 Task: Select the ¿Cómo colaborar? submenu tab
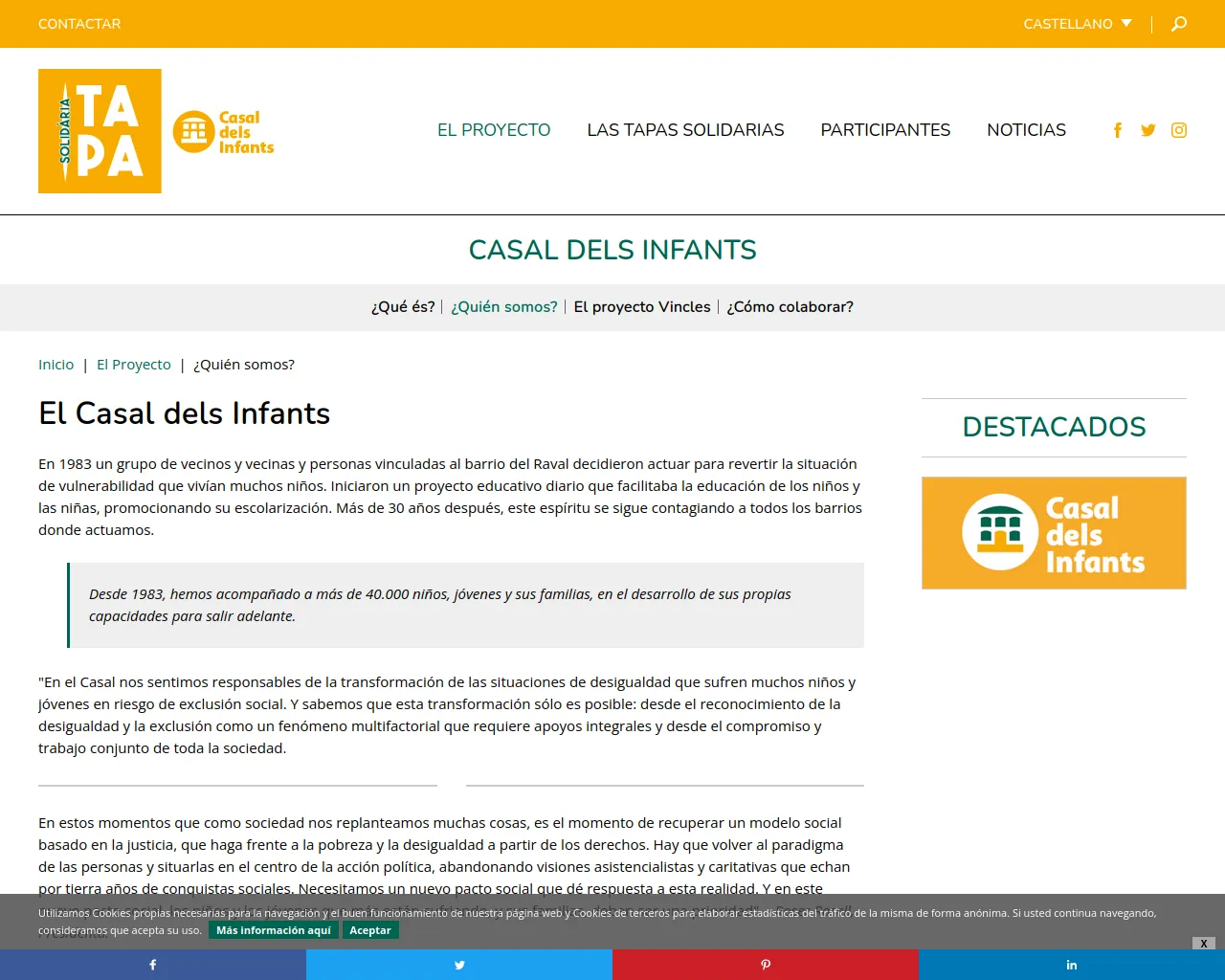tap(790, 307)
